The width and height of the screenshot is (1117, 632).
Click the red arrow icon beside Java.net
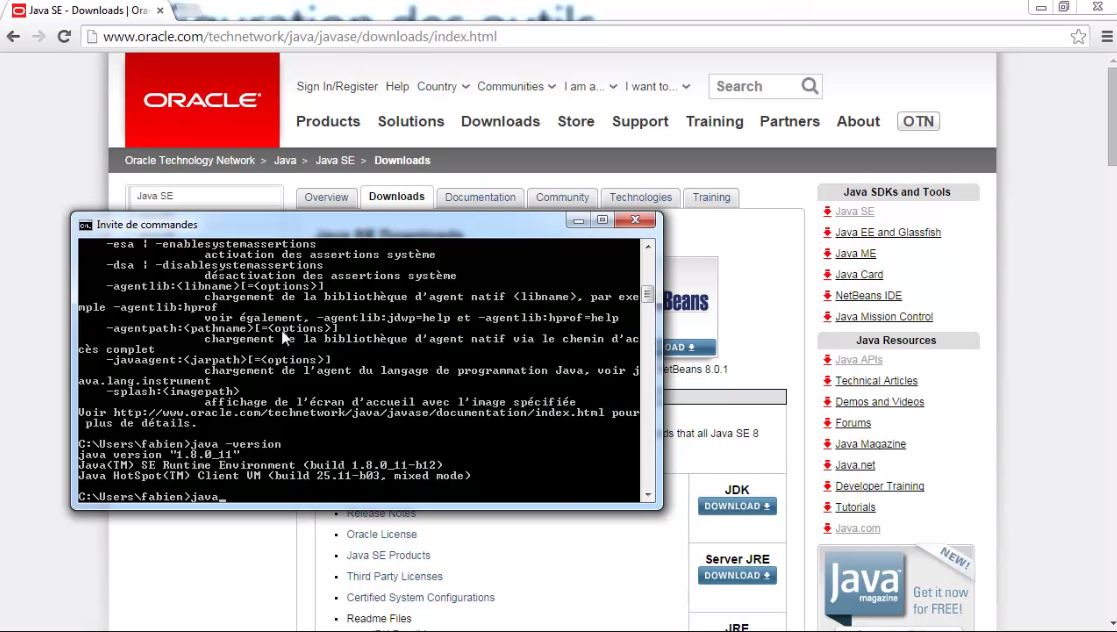point(827,465)
